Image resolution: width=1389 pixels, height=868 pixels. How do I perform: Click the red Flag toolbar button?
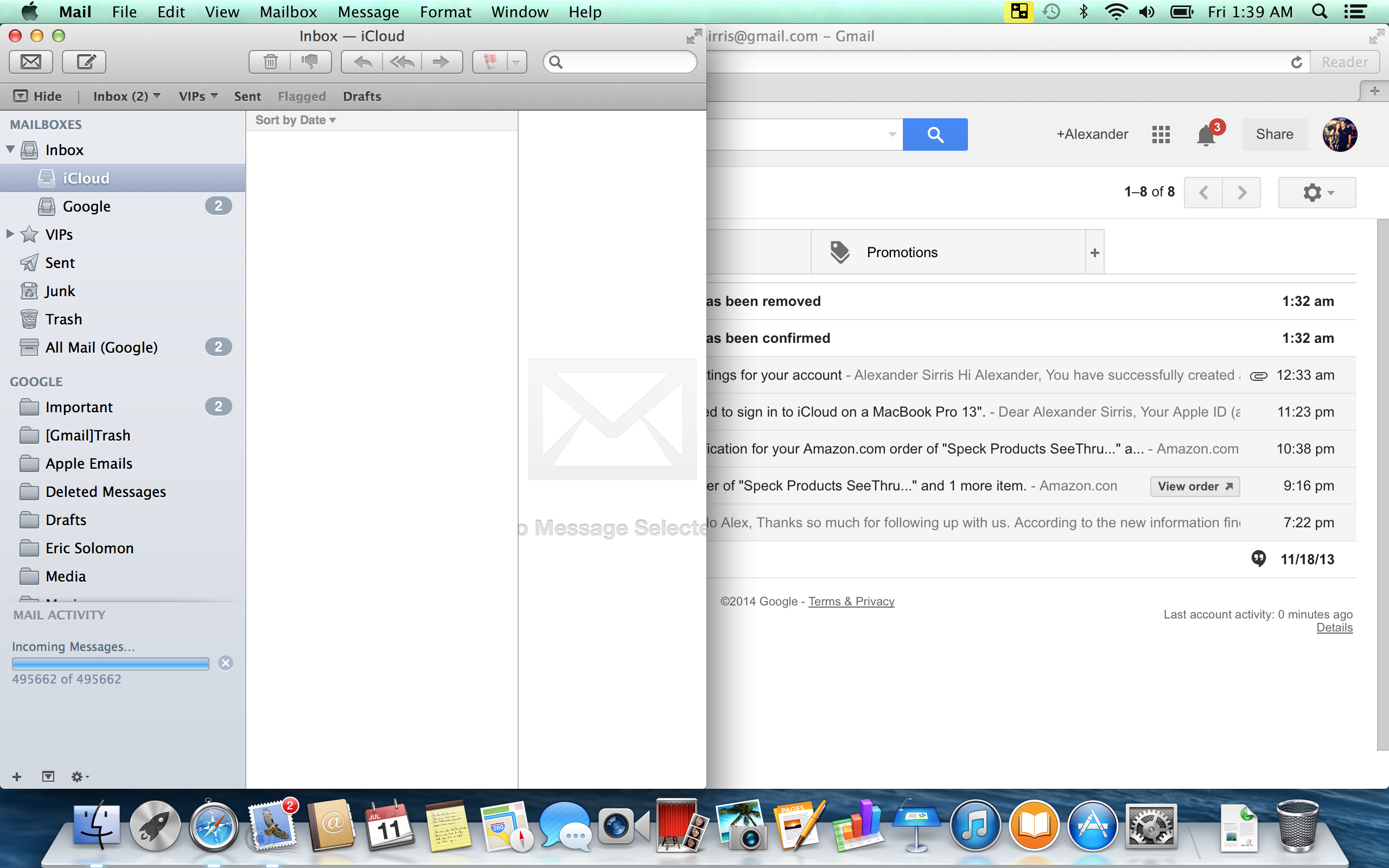(x=490, y=61)
